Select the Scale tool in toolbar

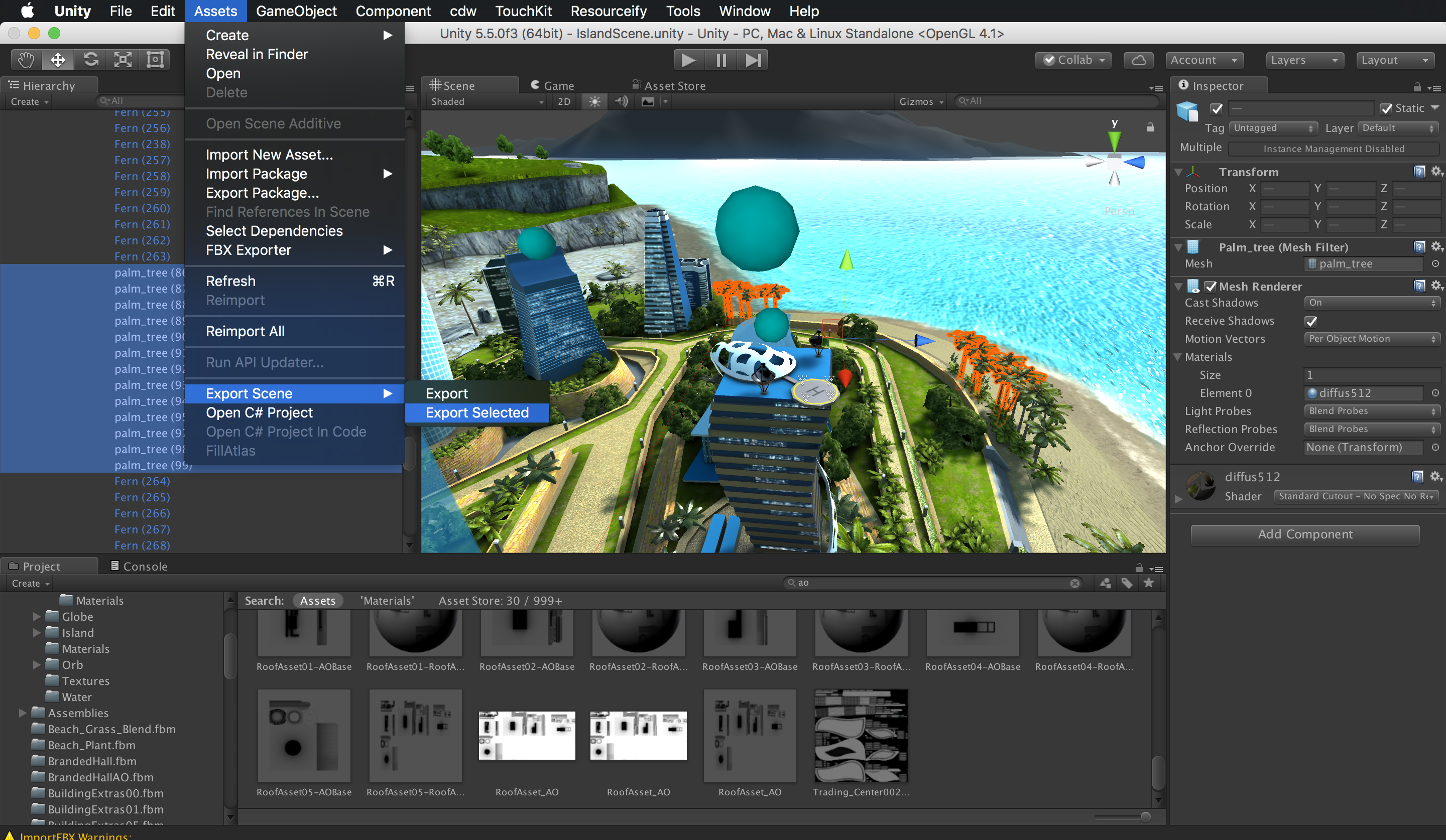point(123,60)
